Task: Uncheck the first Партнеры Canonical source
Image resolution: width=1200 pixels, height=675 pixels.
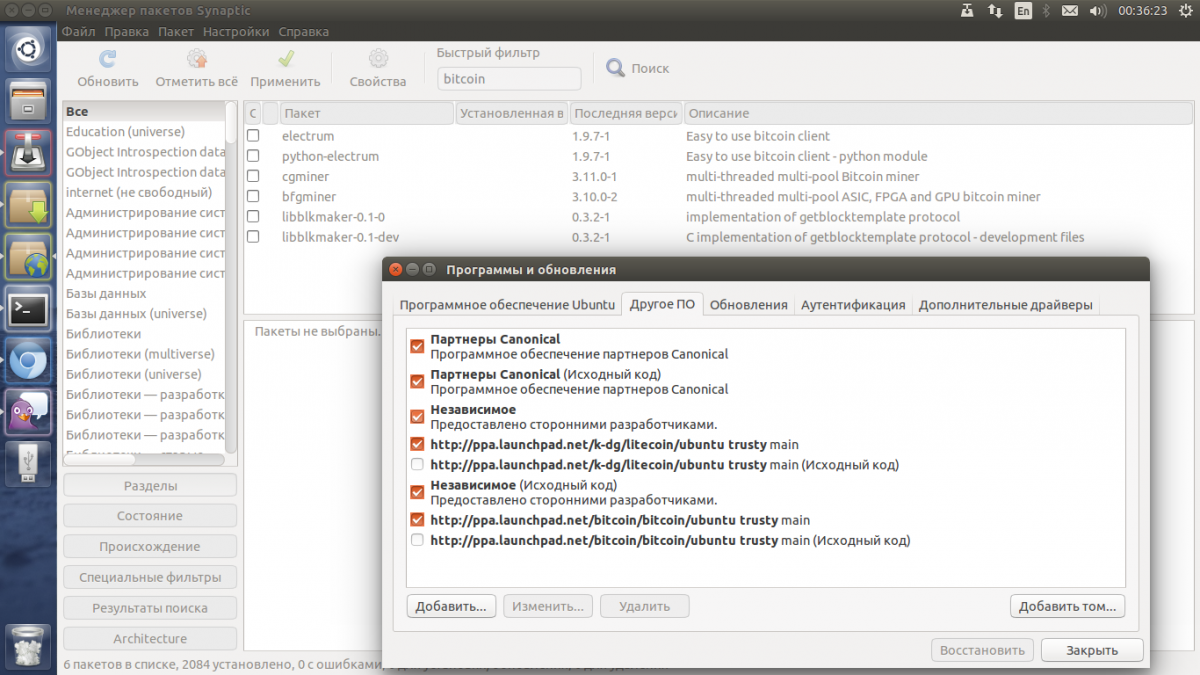Action: pyautogui.click(x=417, y=346)
